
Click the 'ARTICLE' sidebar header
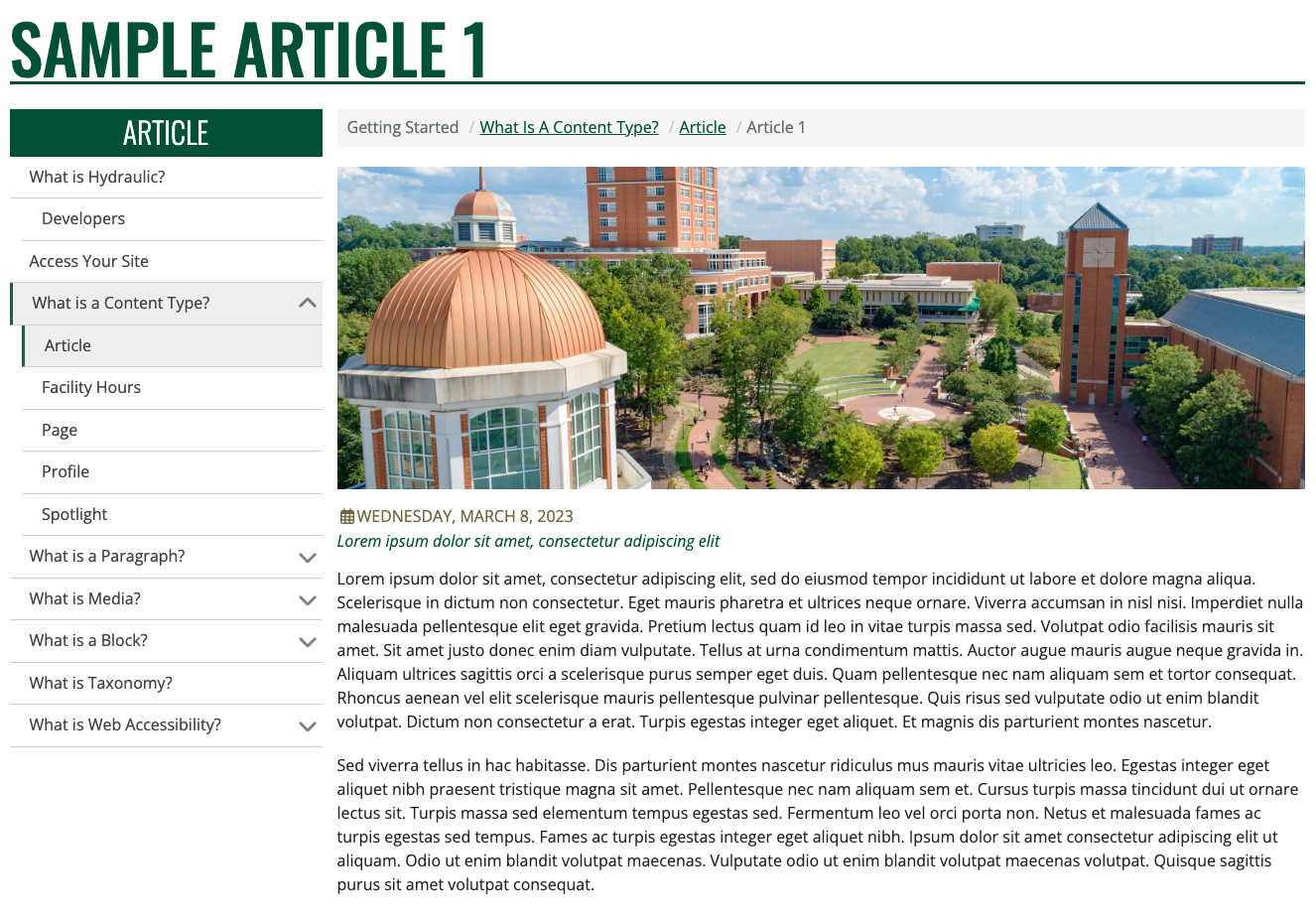pyautogui.click(x=166, y=133)
